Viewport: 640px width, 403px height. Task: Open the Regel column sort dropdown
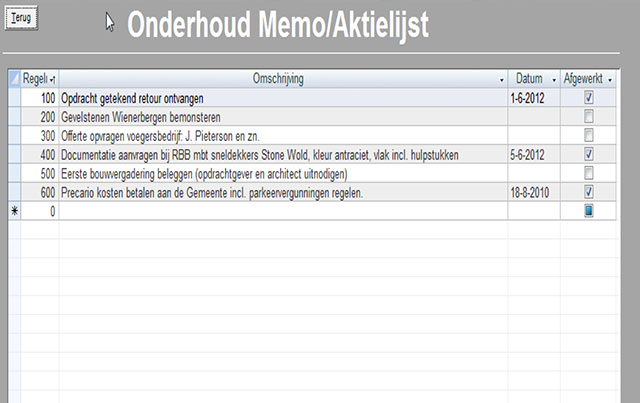pyautogui.click(x=53, y=79)
